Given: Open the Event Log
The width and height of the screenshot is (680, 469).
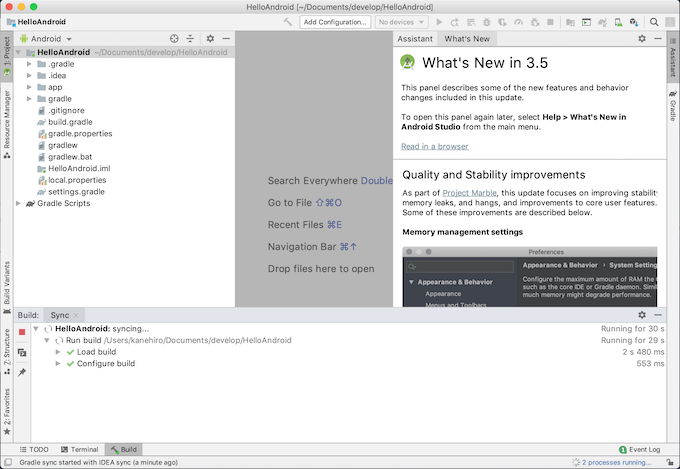Looking at the screenshot, I should click(640, 449).
